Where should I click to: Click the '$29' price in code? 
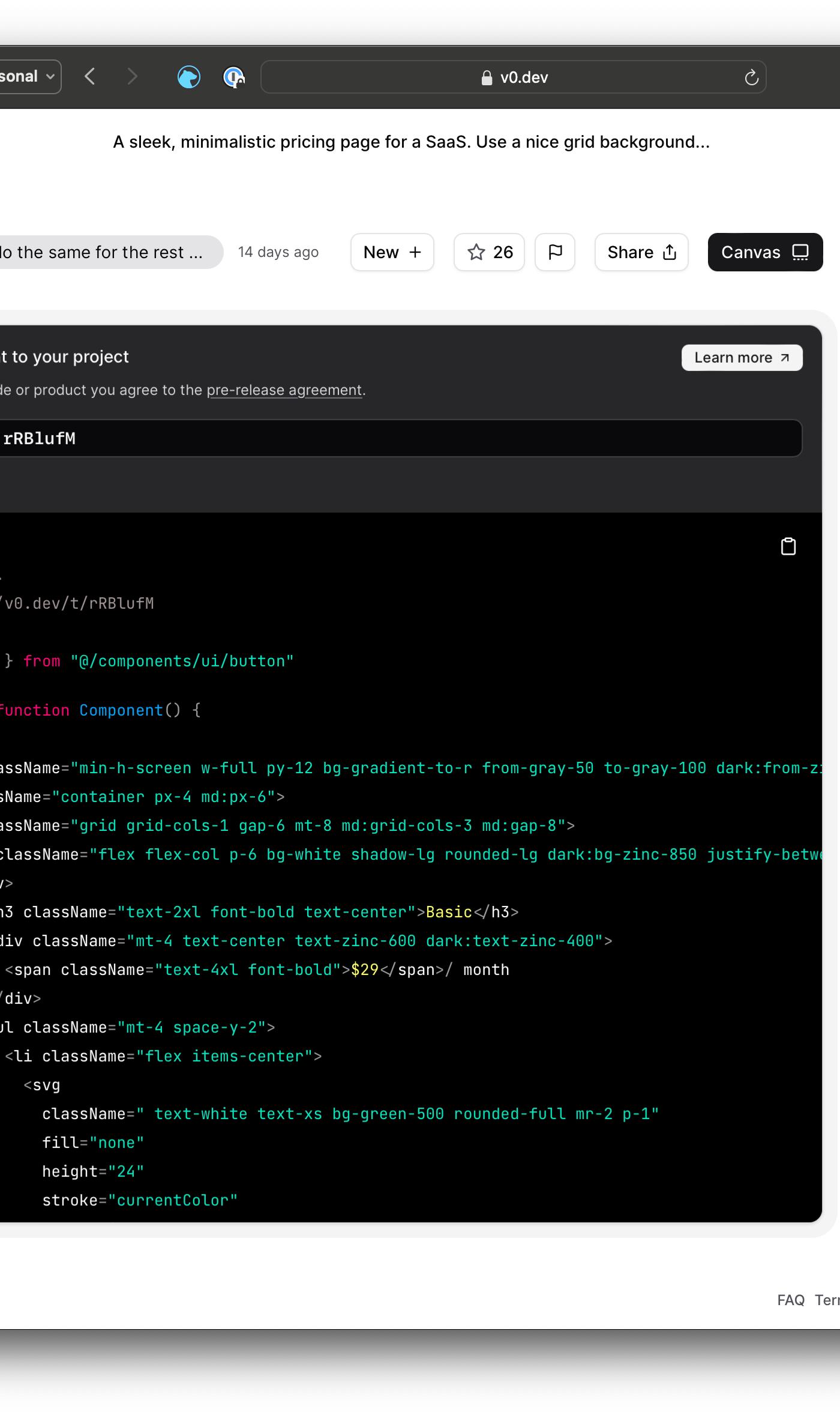tap(365, 970)
